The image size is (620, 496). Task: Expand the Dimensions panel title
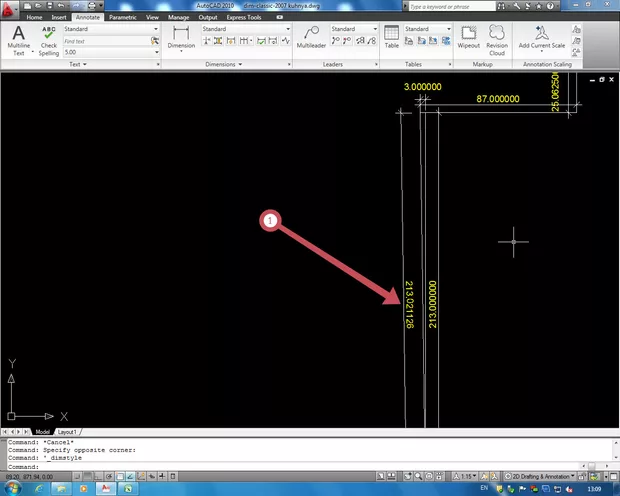[x=220, y=64]
